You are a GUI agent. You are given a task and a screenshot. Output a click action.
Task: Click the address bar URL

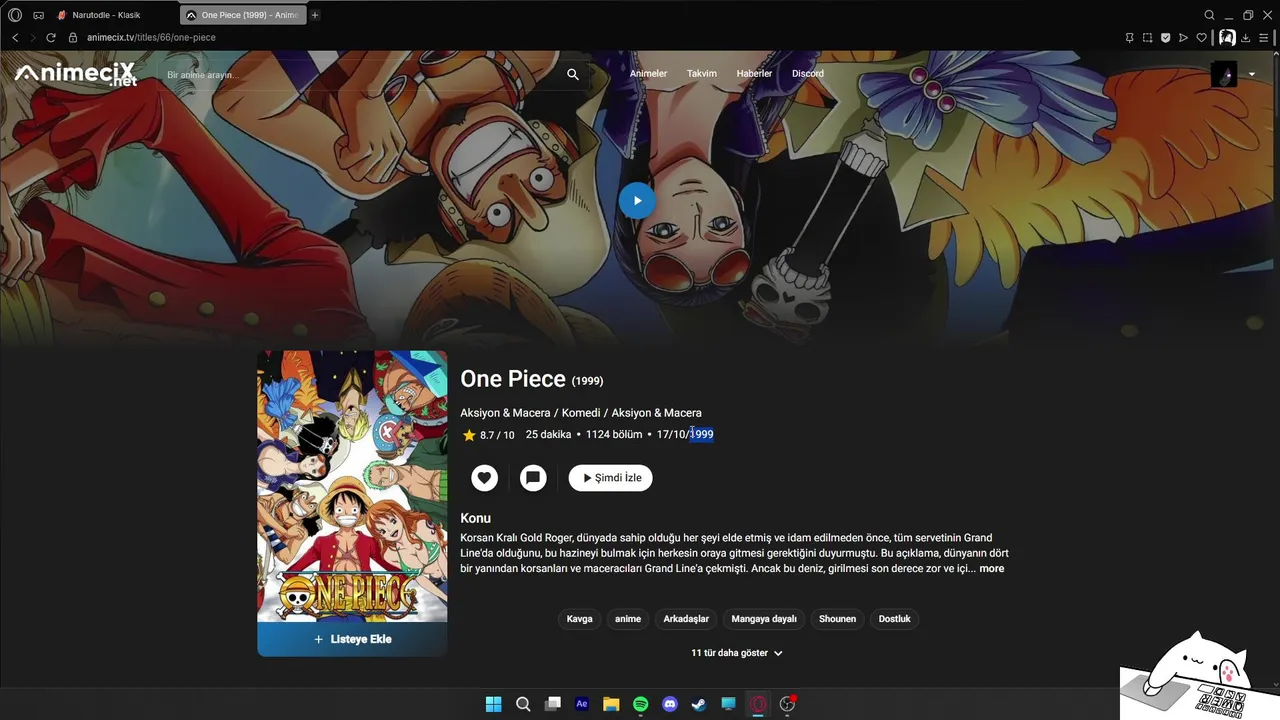151,37
